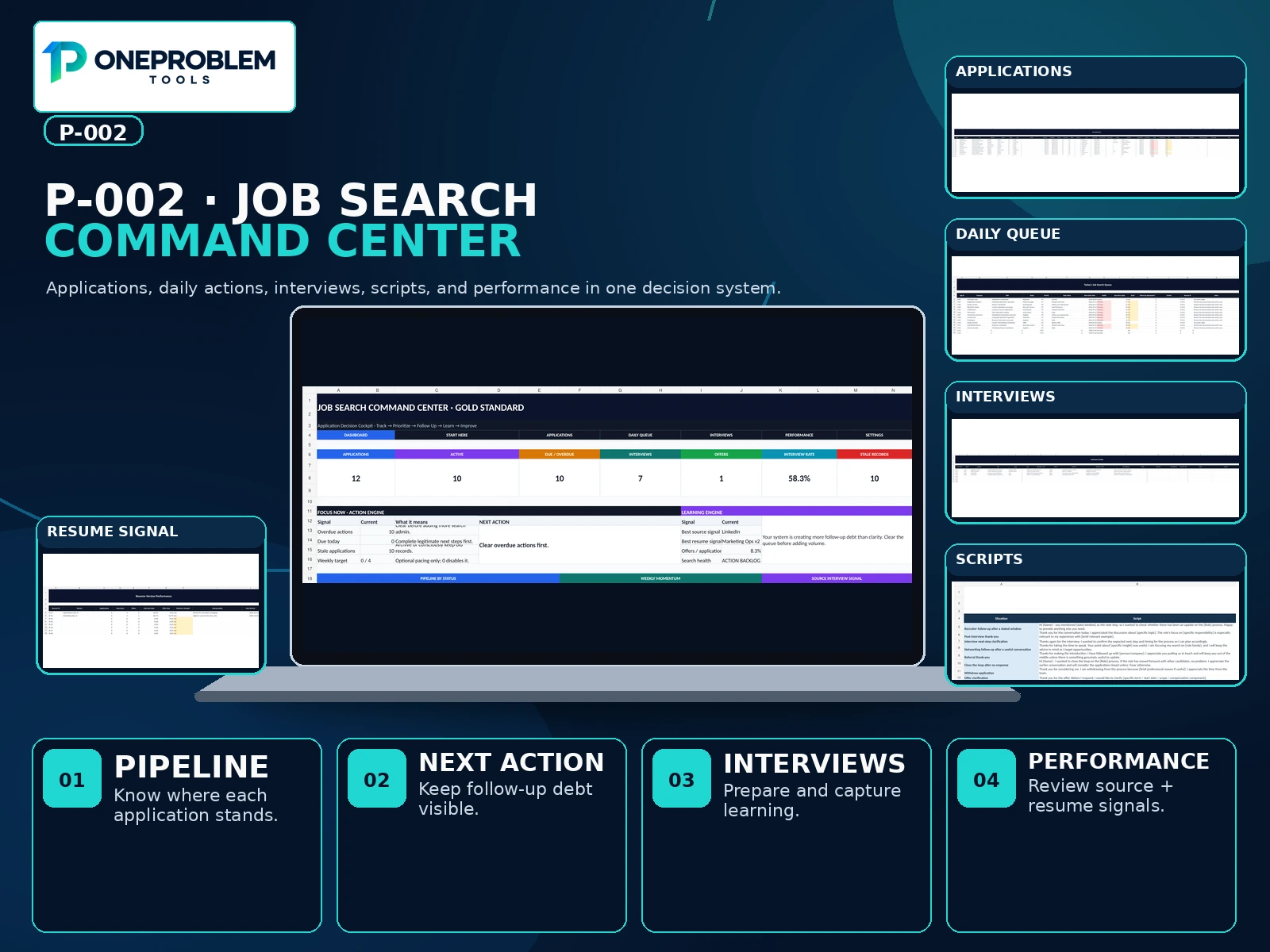Viewport: 1270px width, 952px height.
Task: Select the Offers count value 1
Action: pyautogui.click(x=721, y=478)
